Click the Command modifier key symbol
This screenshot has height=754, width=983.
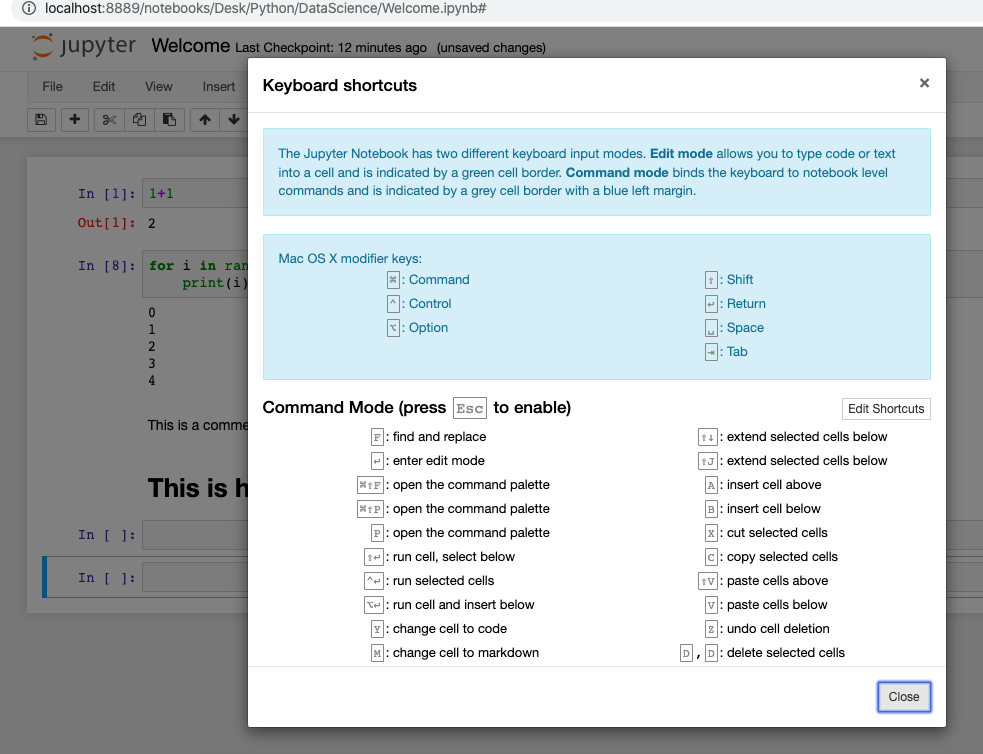coord(393,280)
